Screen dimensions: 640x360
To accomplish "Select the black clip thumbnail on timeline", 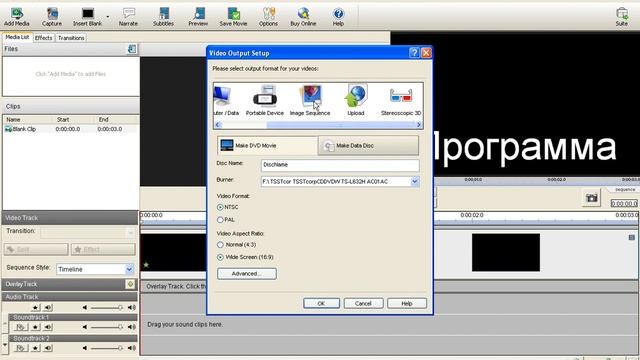I will (506, 252).
